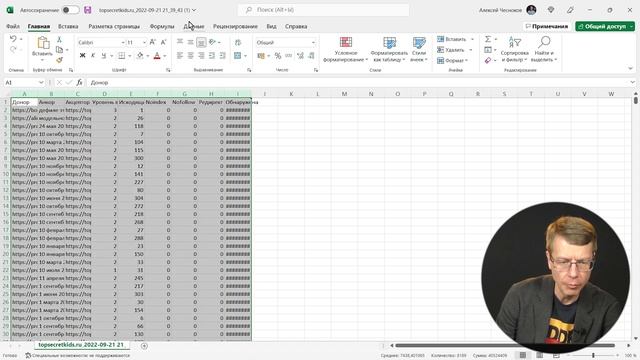The width and height of the screenshot is (640, 360).
Task: Click the horizontal scrollbar
Action: pyautogui.click(x=505, y=346)
